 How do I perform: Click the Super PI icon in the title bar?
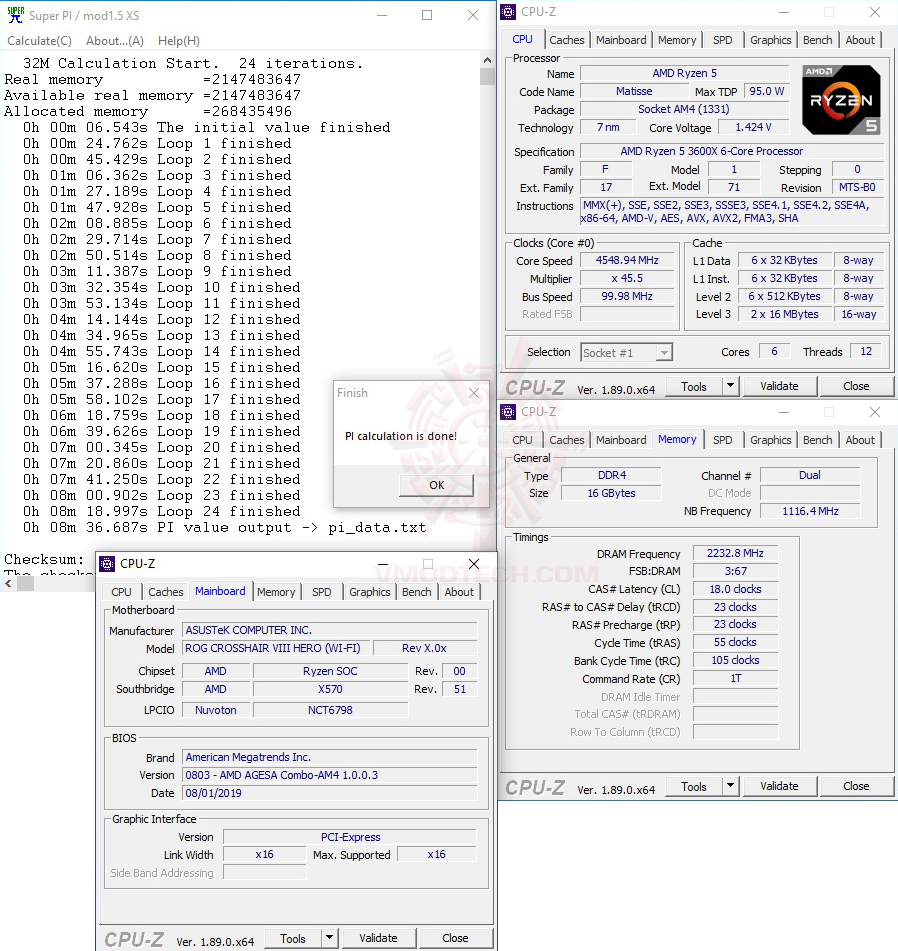[x=14, y=14]
